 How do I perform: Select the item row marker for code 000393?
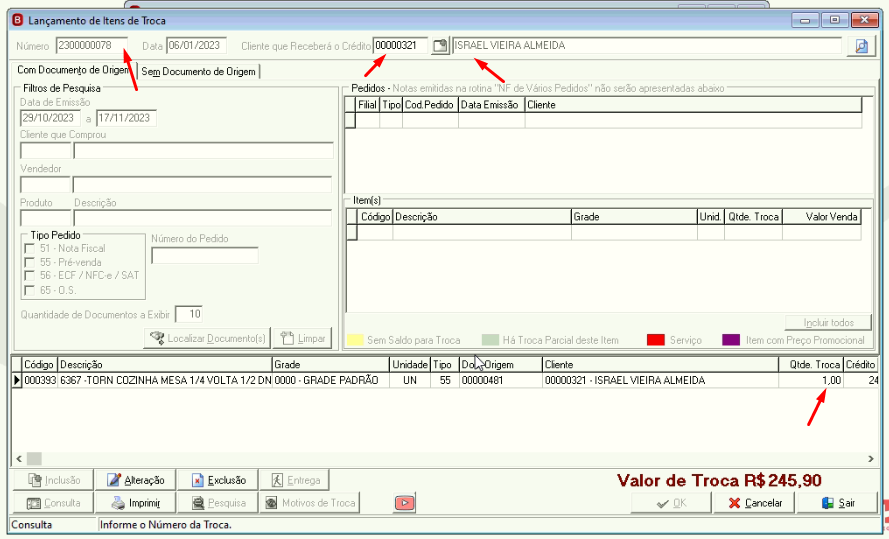16,380
